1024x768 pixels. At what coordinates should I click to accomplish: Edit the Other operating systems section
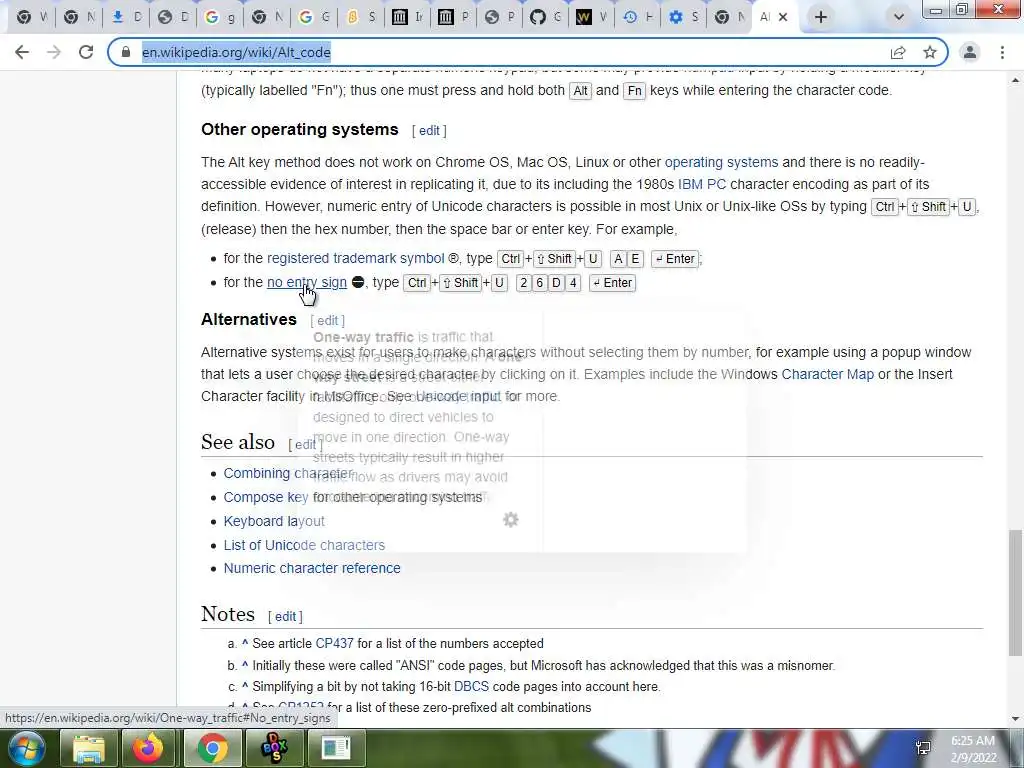pos(429,131)
